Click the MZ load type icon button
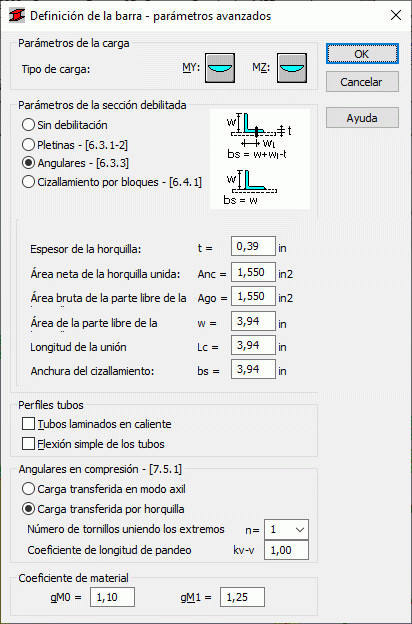The height and width of the screenshot is (624, 412). point(292,68)
